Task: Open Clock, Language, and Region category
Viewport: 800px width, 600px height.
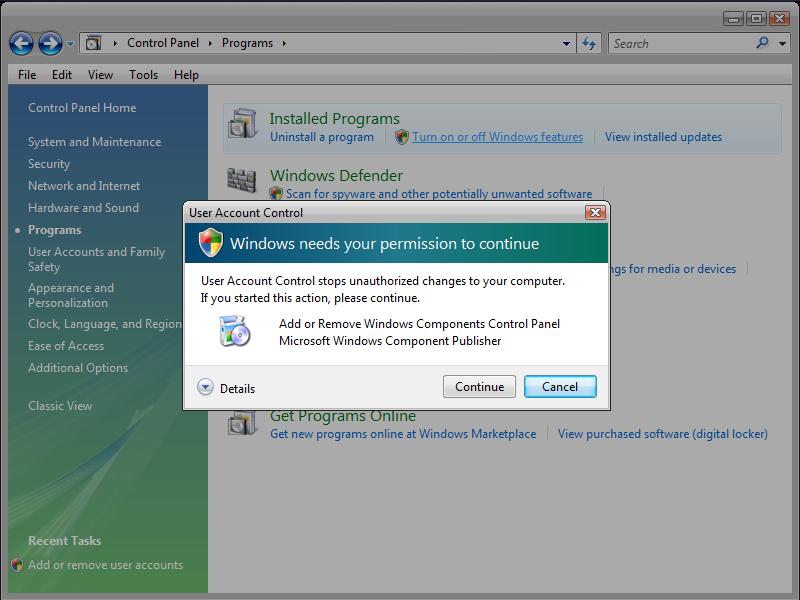Action: point(105,324)
